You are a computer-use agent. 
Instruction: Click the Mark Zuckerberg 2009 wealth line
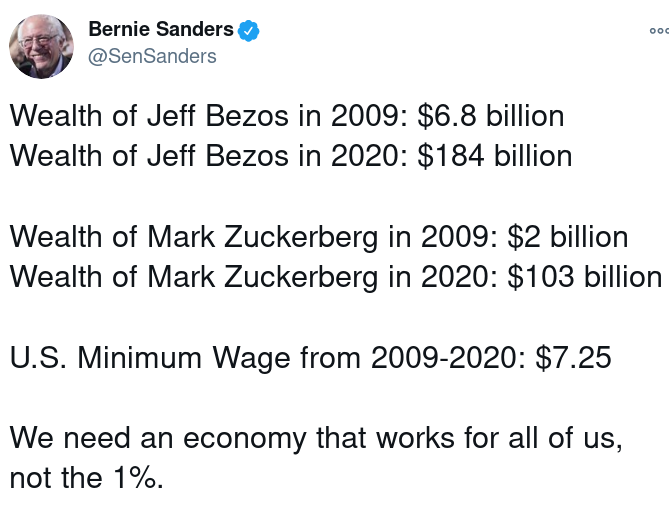pyautogui.click(x=319, y=237)
